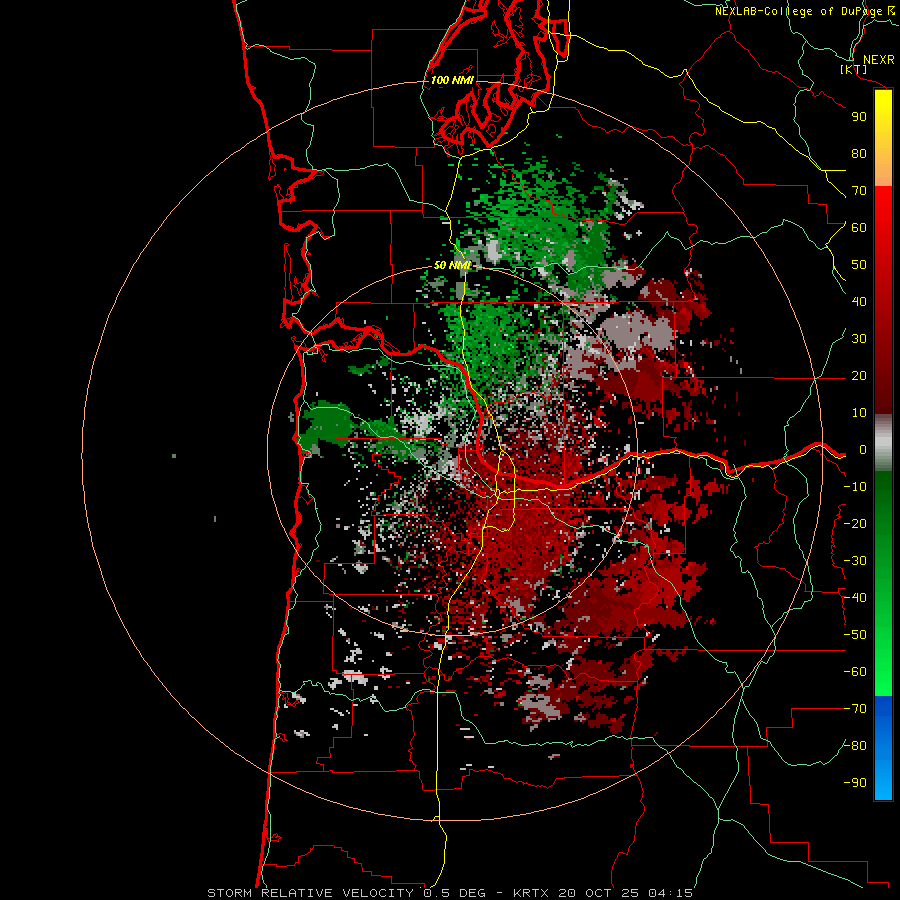
Task: Click the "70" value on the velocity scale
Action: coord(859,191)
